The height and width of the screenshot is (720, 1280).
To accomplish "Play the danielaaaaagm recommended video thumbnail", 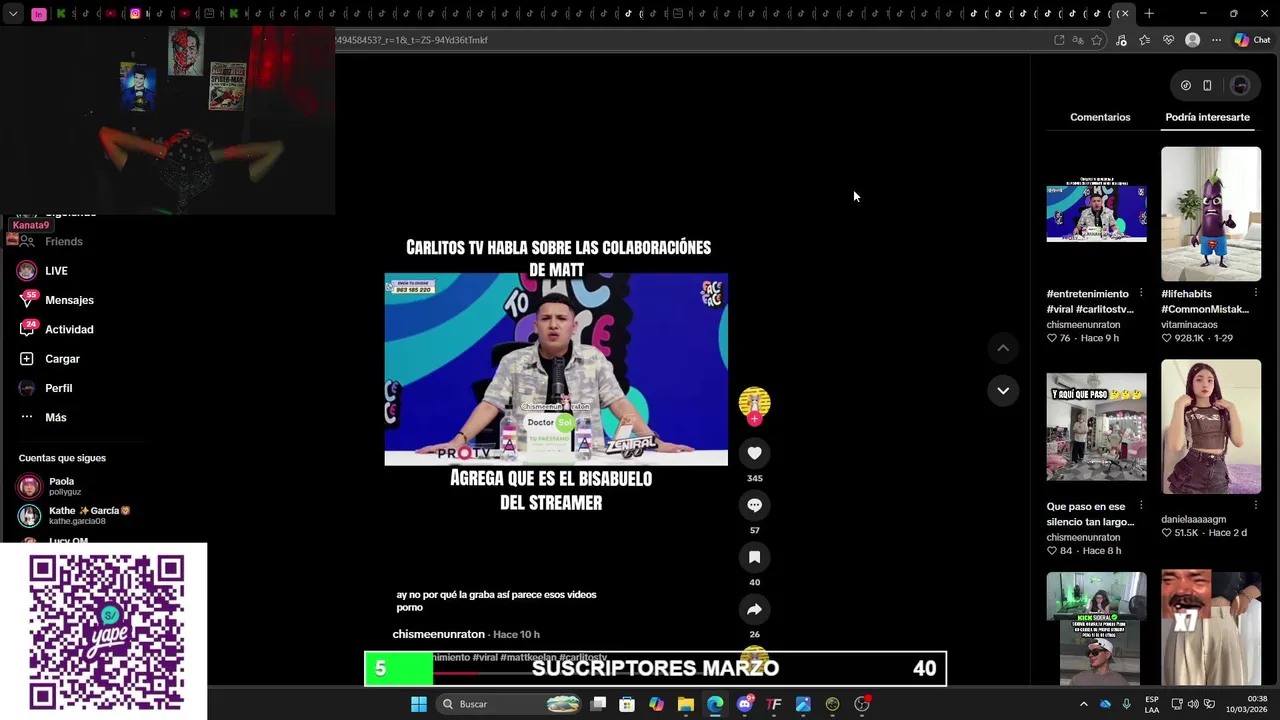I will pos(1211,427).
